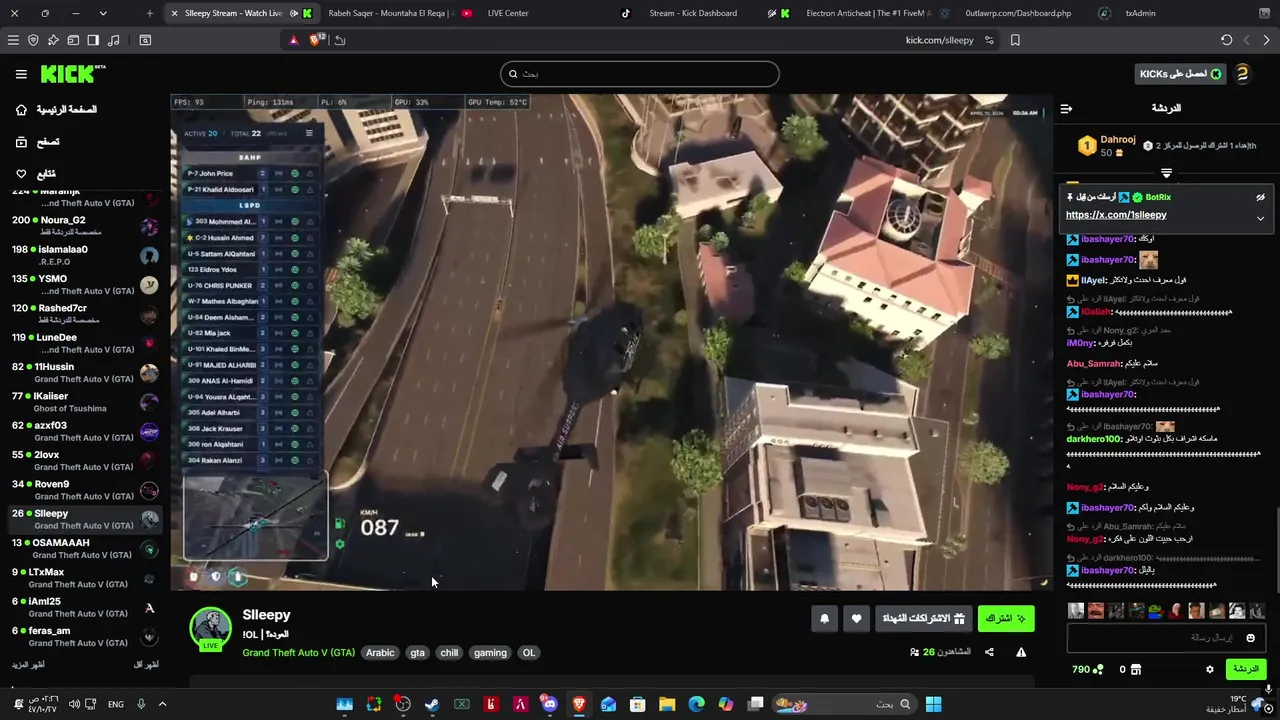The width and height of the screenshot is (1280, 720).
Task: Hide the pinned BotRix message
Action: (x=1260, y=198)
